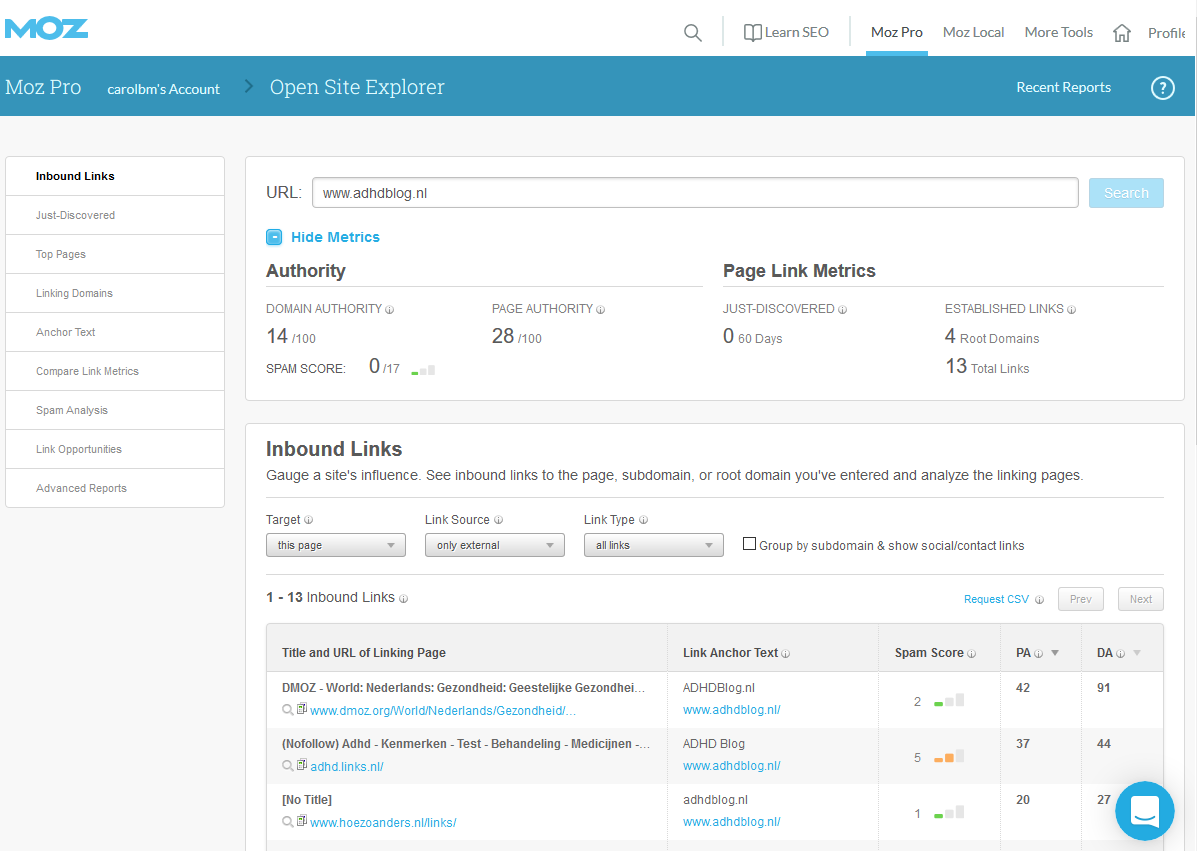1197x851 pixels.
Task: Click the Hide Metrics link
Action: [x=335, y=237]
